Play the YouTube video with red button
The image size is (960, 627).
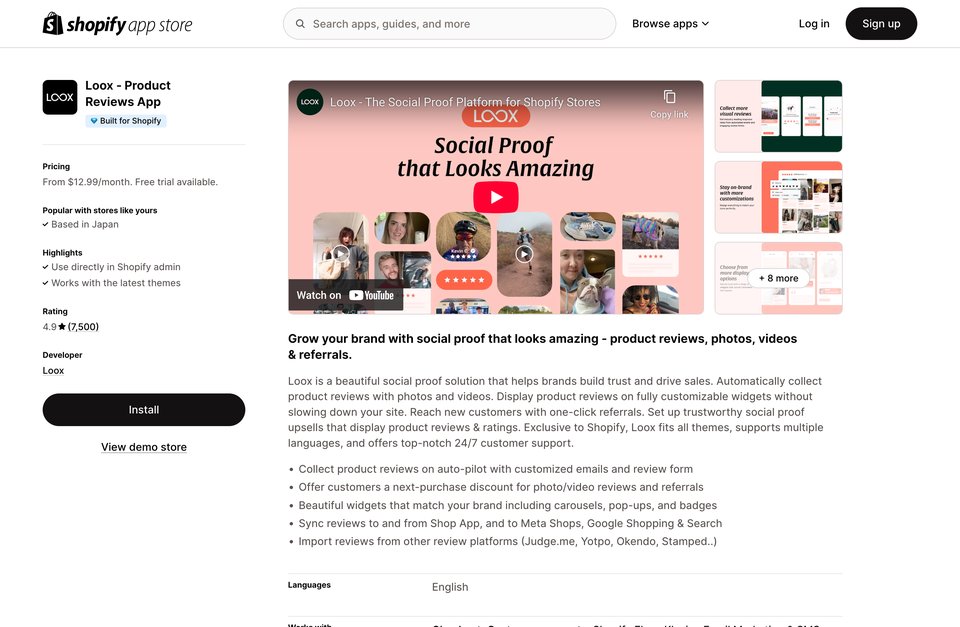pyautogui.click(x=496, y=197)
